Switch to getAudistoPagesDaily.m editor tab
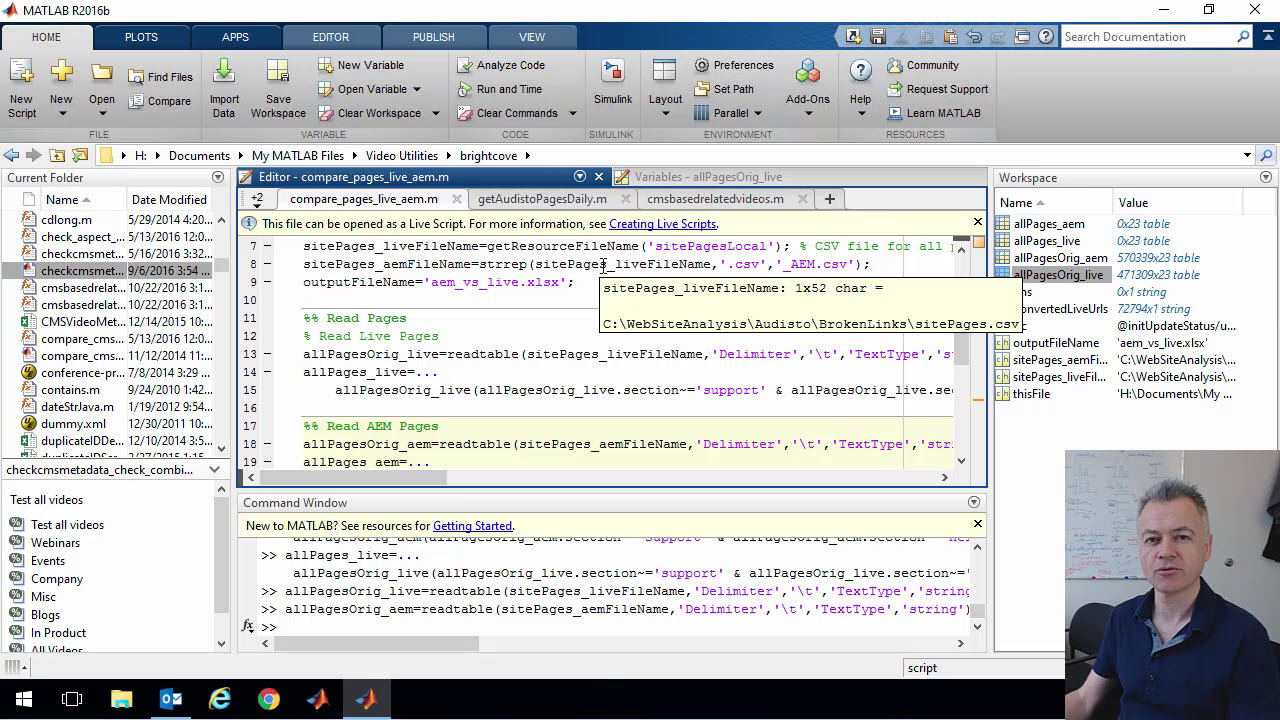Screen dimensions: 1280x720 click(541, 199)
